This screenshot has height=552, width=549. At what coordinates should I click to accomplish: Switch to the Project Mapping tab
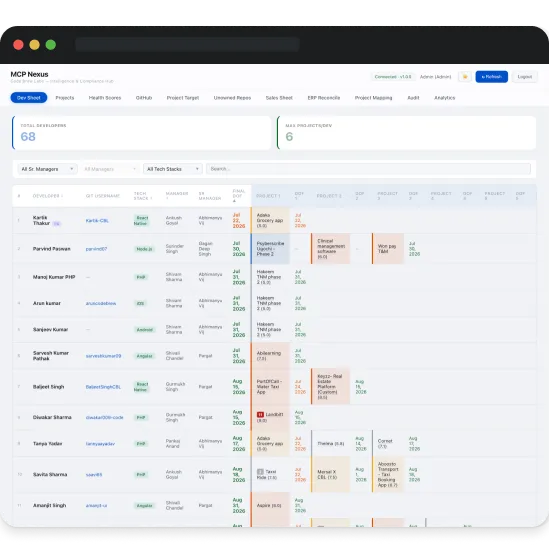click(373, 98)
